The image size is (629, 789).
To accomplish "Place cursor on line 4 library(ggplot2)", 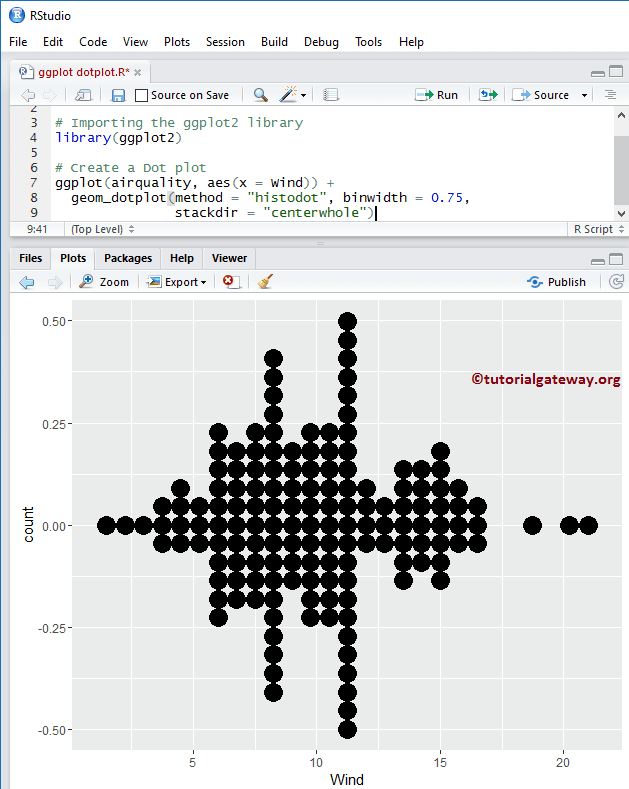I will (x=118, y=137).
